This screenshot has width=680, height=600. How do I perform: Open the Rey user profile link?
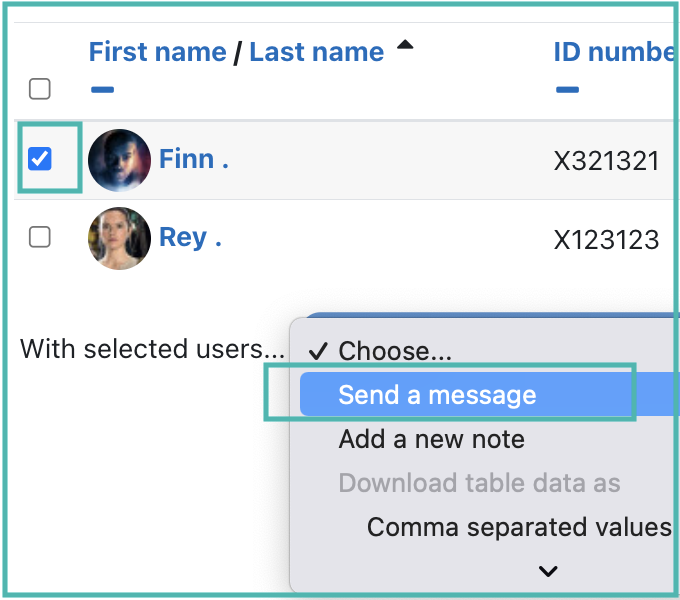point(190,238)
